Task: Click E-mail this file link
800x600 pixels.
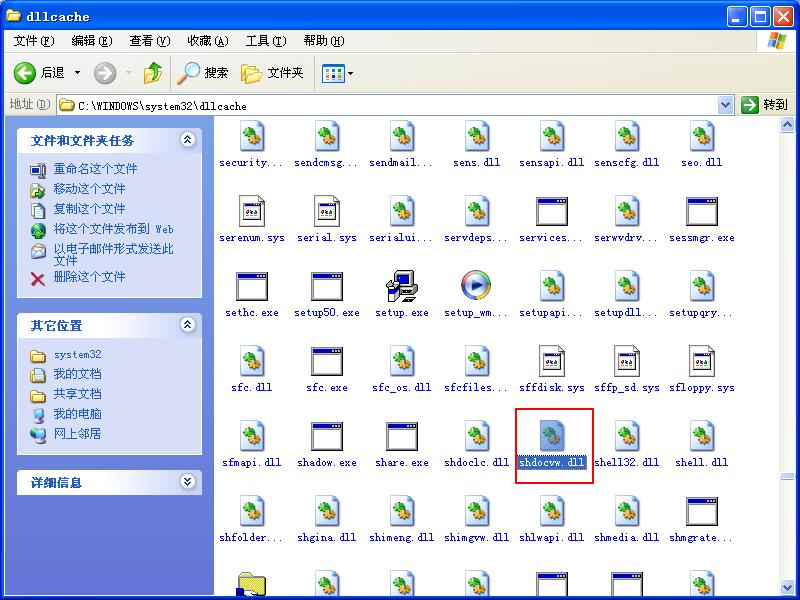Action: pos(113,255)
